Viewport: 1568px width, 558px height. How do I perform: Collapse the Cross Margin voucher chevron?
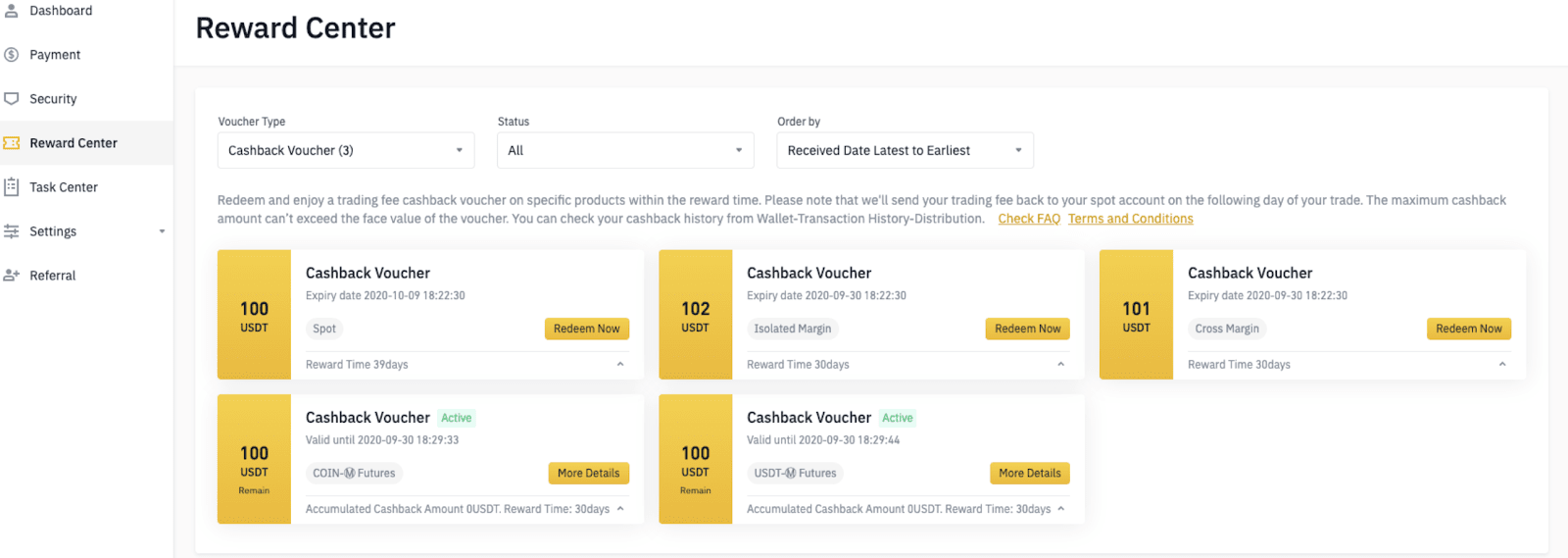(1502, 364)
